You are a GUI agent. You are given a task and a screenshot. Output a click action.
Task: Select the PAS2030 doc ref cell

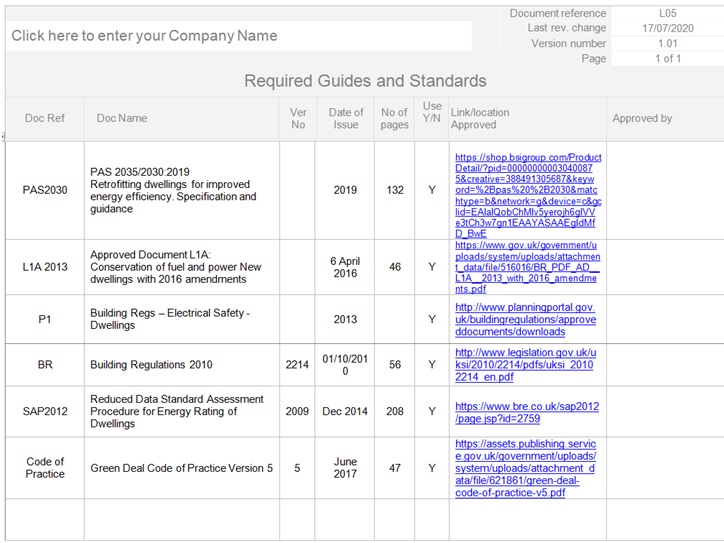pyautogui.click(x=44, y=190)
